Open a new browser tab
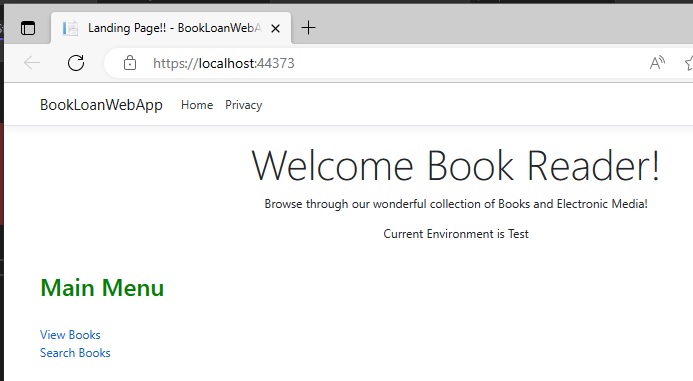This screenshot has width=693, height=381. coord(308,28)
